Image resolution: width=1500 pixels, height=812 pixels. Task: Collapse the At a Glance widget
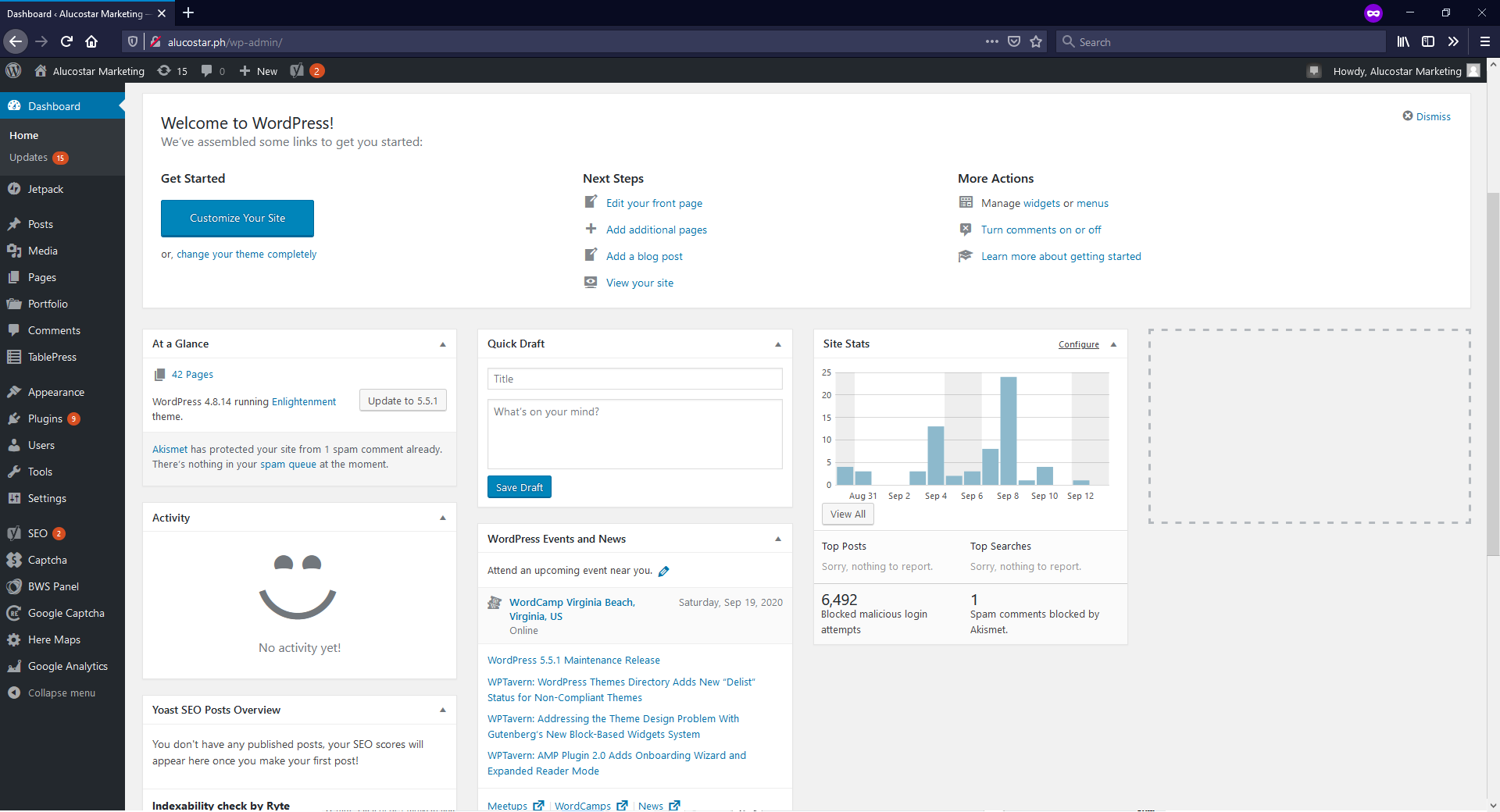[x=443, y=344]
